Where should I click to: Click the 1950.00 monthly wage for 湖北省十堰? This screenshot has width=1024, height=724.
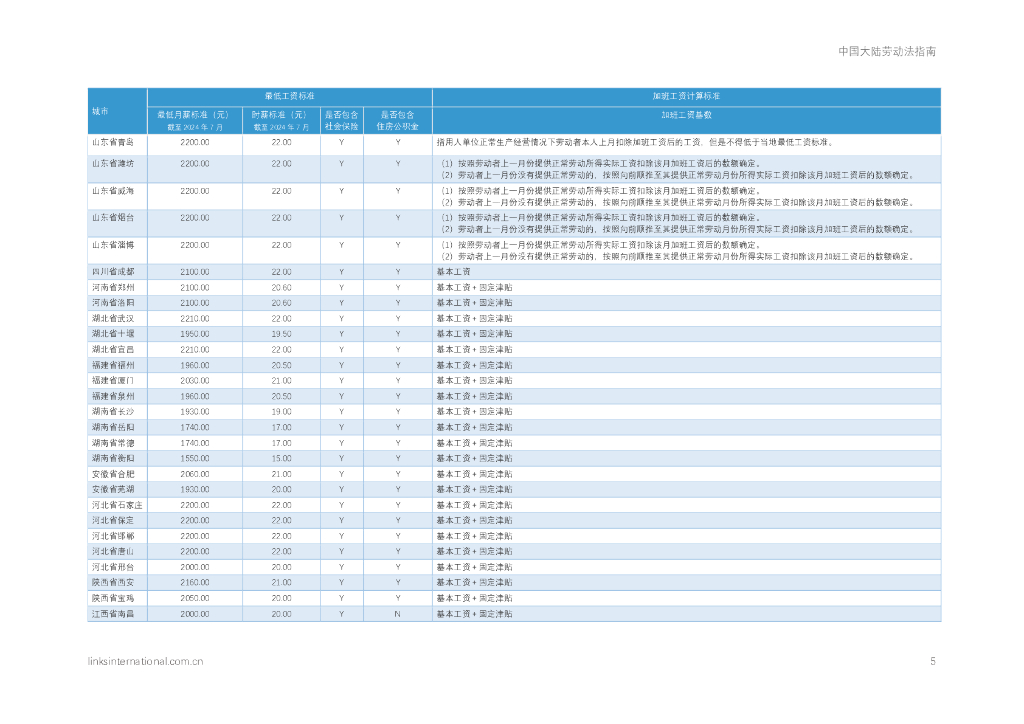pos(195,334)
